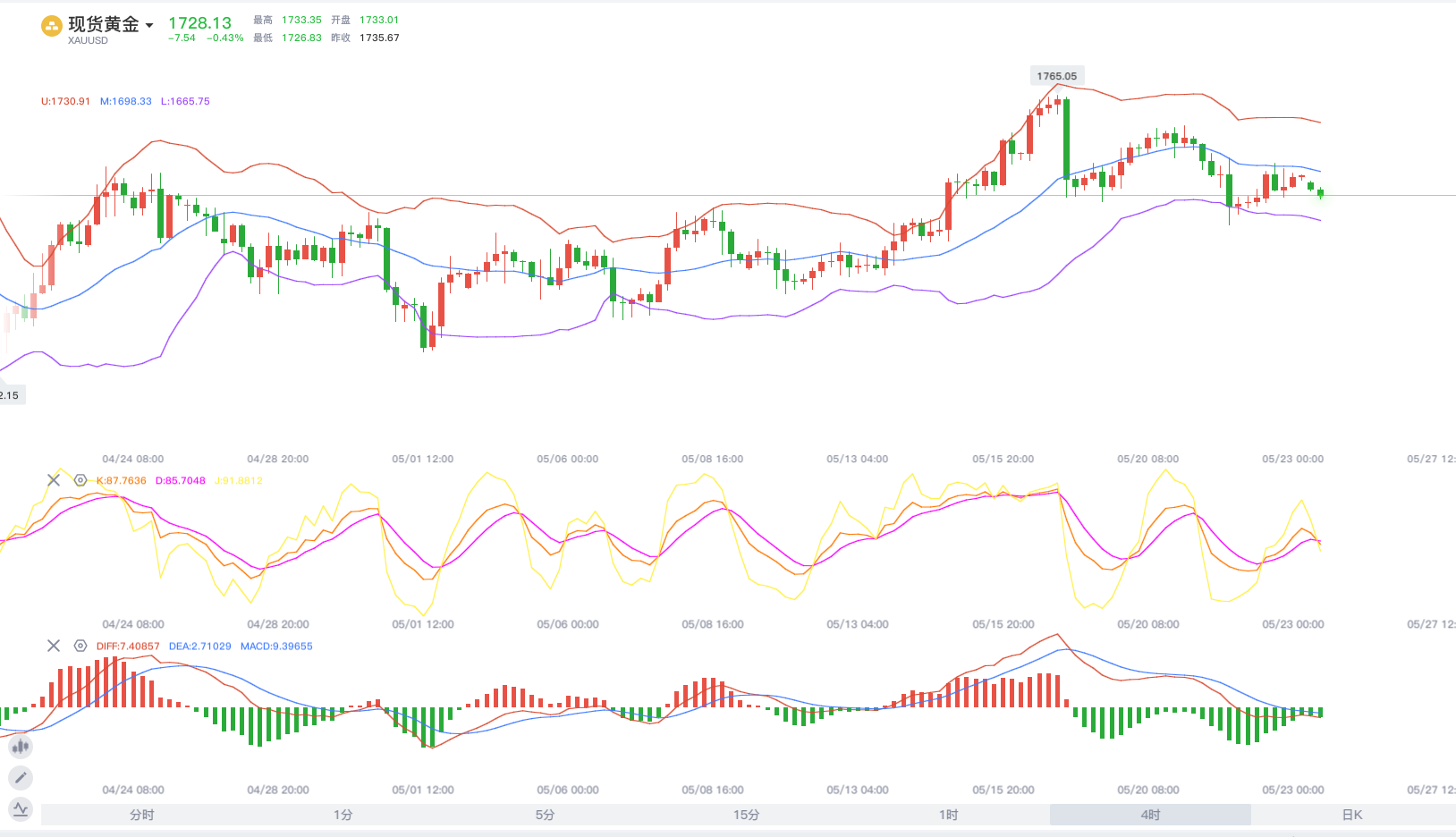This screenshot has width=1456, height=837.
Task: Select the pencil drawing tool
Action: pos(21,778)
